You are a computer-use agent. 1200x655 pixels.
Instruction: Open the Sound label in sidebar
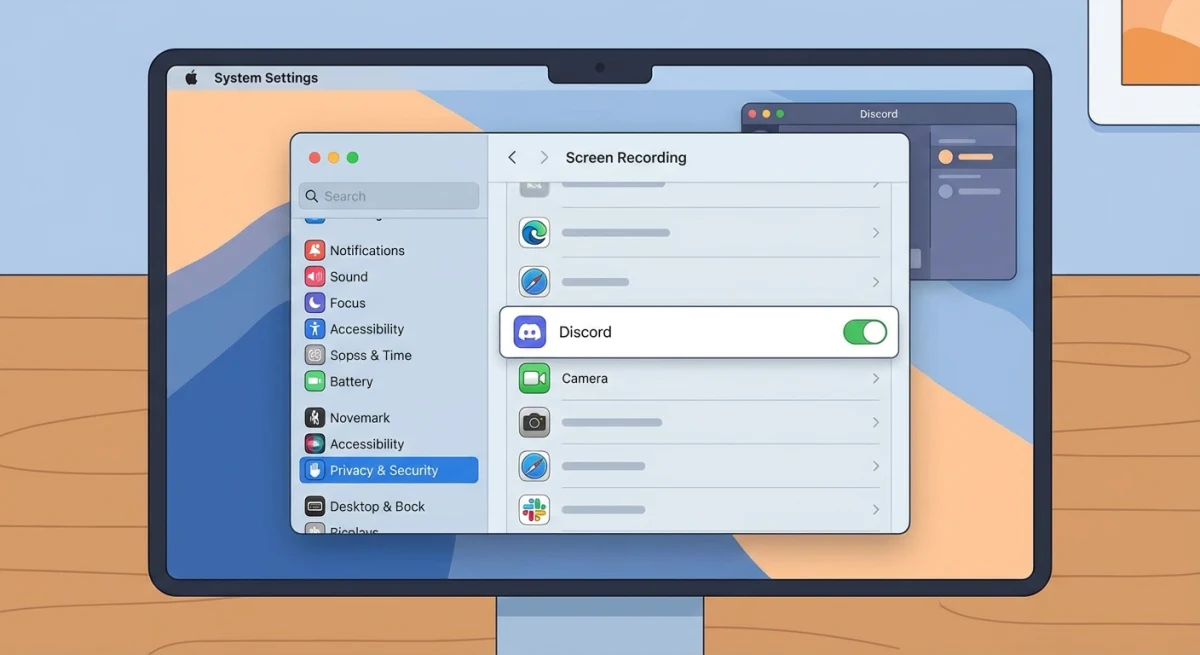pyautogui.click(x=349, y=276)
